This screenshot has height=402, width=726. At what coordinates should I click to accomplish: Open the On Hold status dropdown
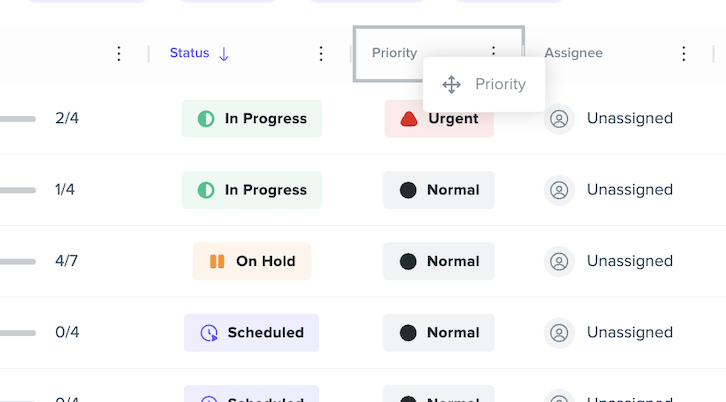[x=252, y=261]
